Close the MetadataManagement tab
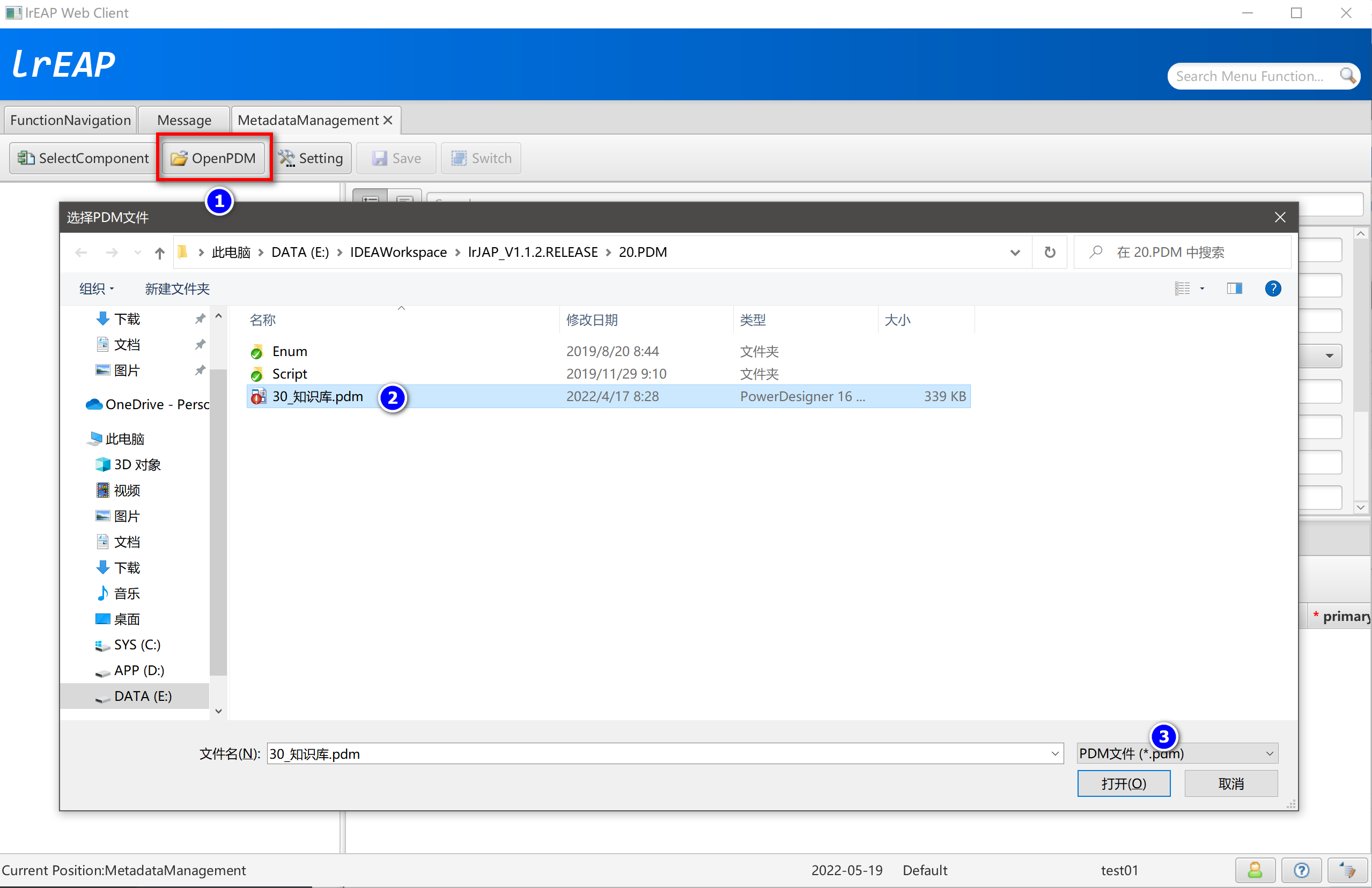Viewport: 1372px width, 888px height. point(388,120)
